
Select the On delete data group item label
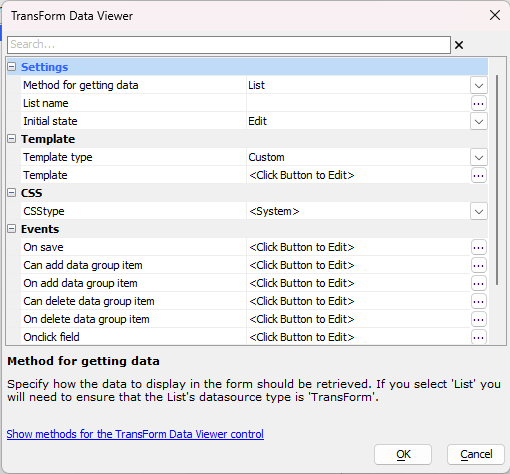(86, 319)
